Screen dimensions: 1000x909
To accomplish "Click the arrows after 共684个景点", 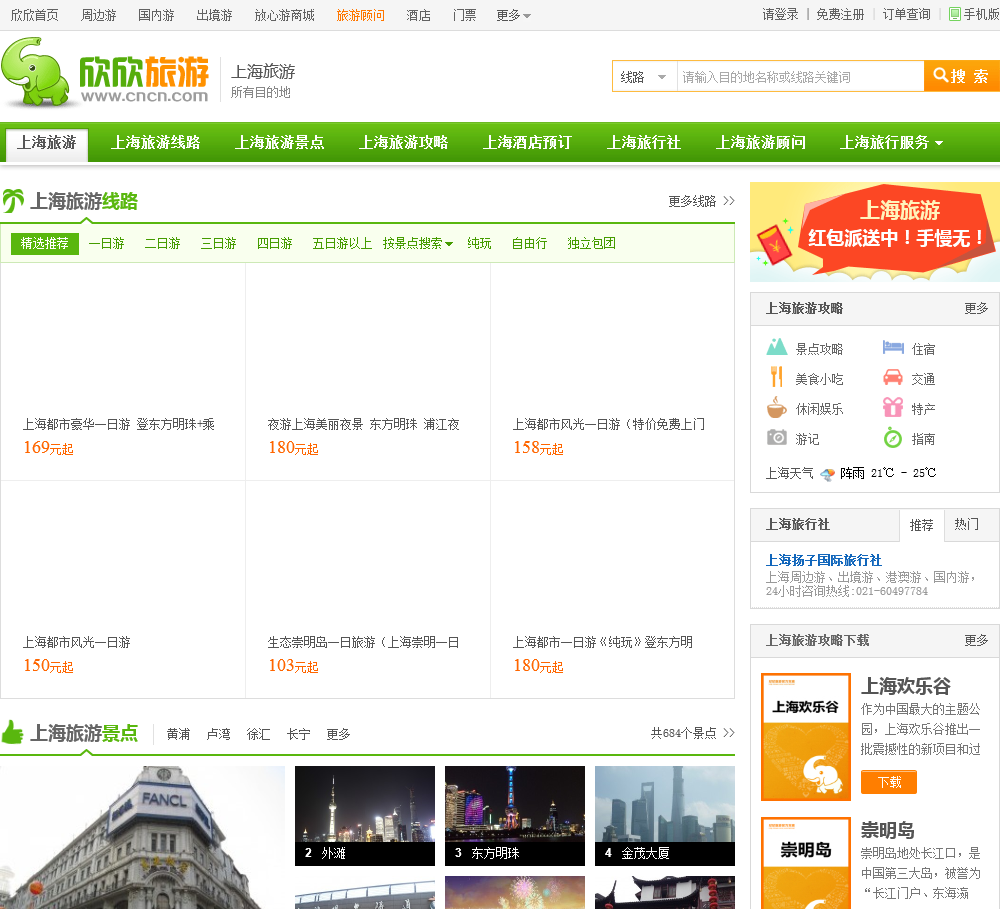I will (x=729, y=733).
